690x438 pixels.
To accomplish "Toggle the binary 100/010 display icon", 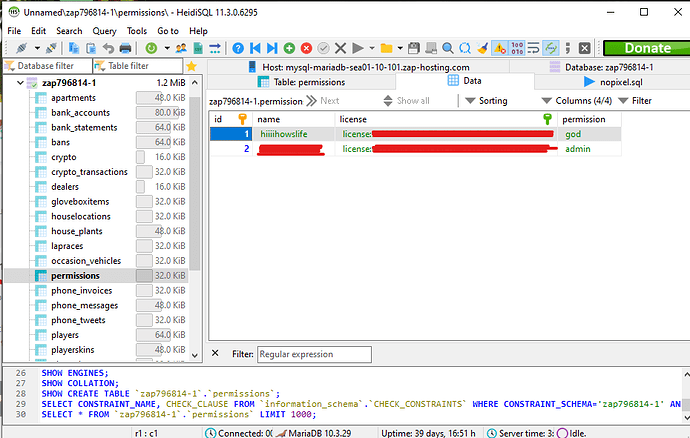I will (517, 48).
